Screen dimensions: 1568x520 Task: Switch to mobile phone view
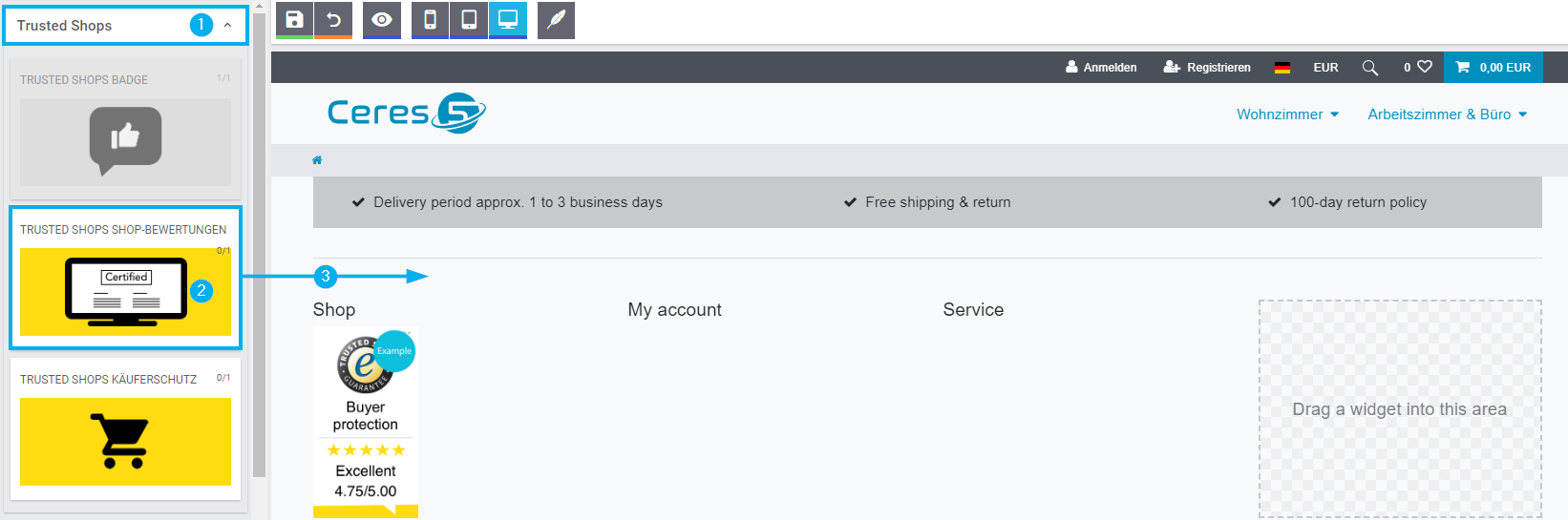[430, 20]
